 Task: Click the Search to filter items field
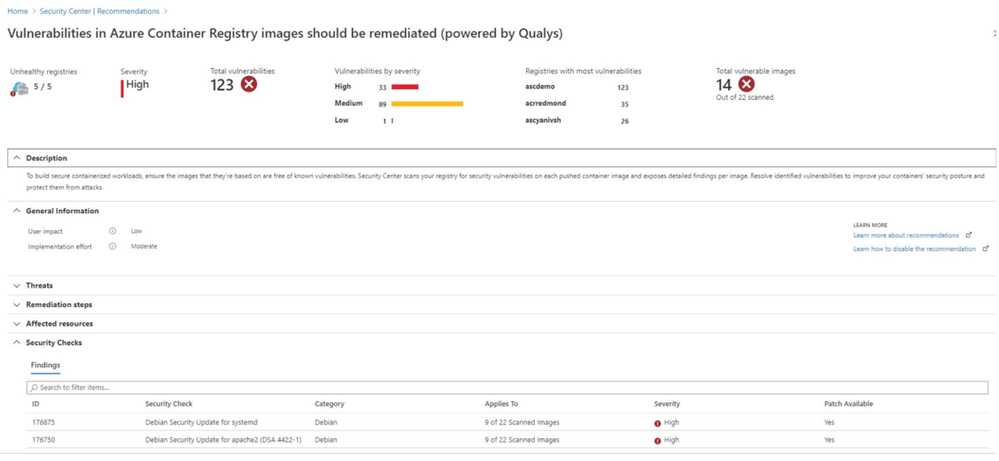pos(507,387)
